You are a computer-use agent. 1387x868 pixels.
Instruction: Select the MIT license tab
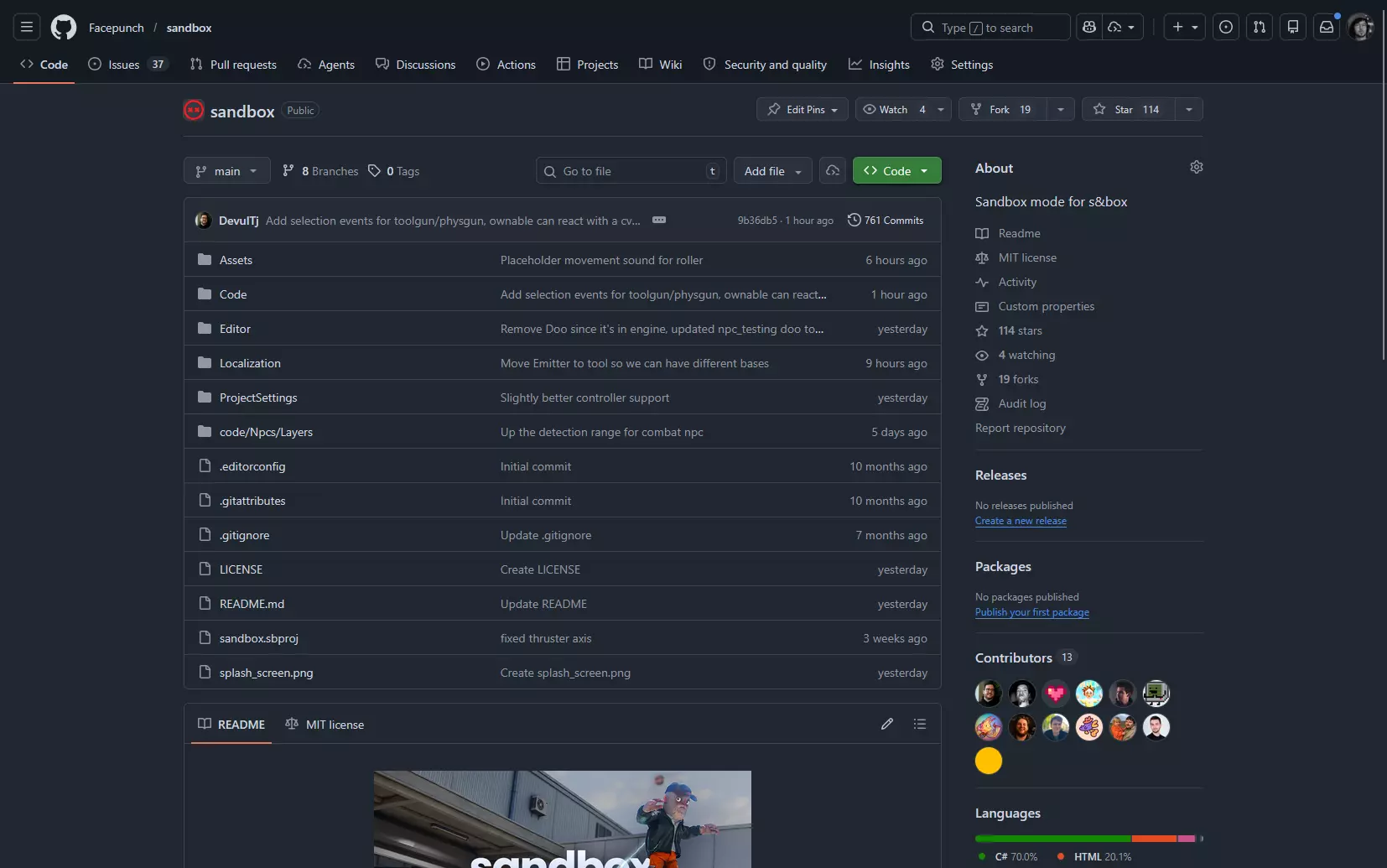325,725
